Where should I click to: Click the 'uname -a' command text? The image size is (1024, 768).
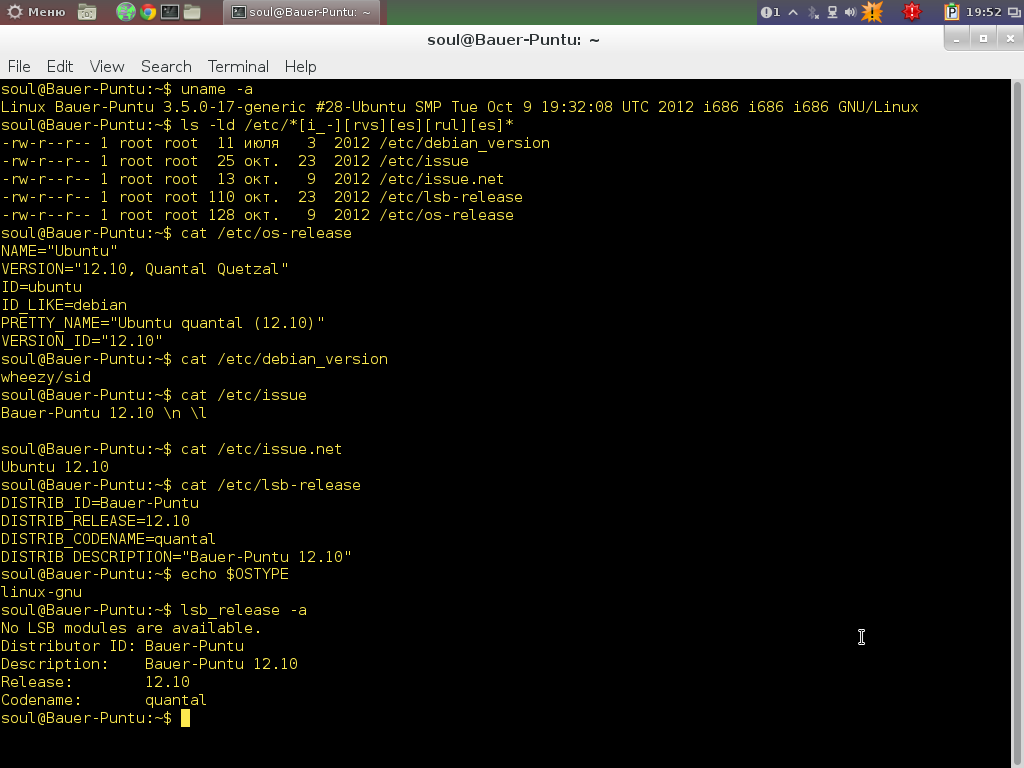click(216, 89)
